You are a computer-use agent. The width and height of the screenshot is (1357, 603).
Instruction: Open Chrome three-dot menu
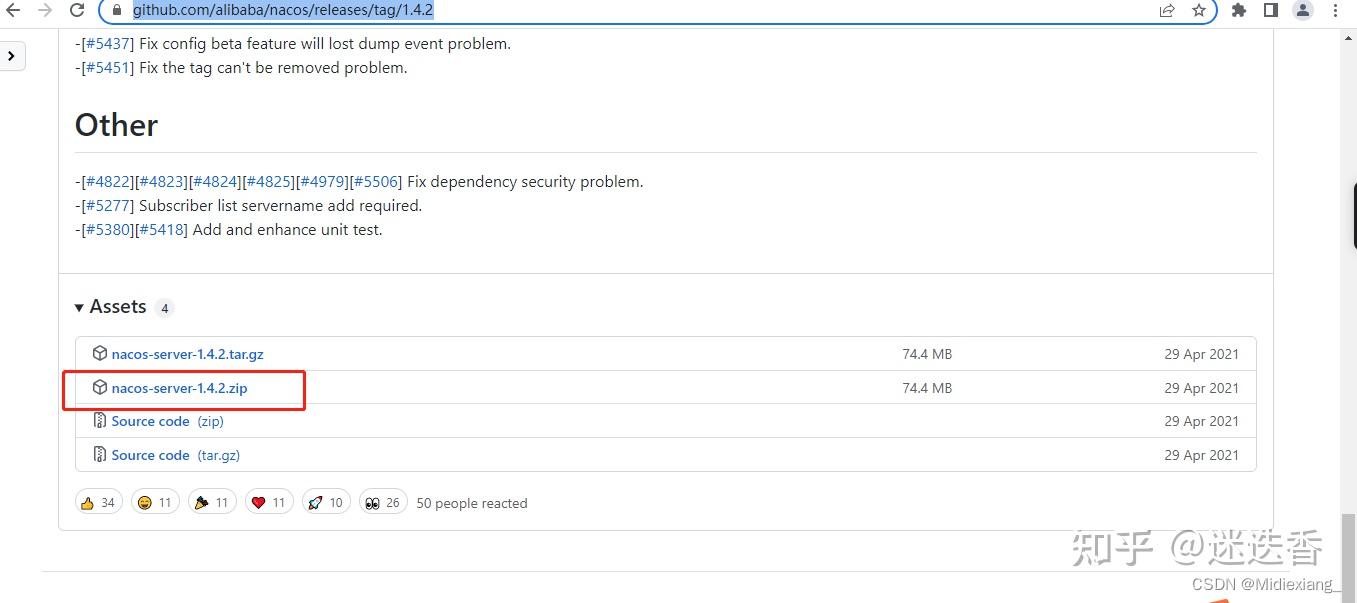point(1335,10)
